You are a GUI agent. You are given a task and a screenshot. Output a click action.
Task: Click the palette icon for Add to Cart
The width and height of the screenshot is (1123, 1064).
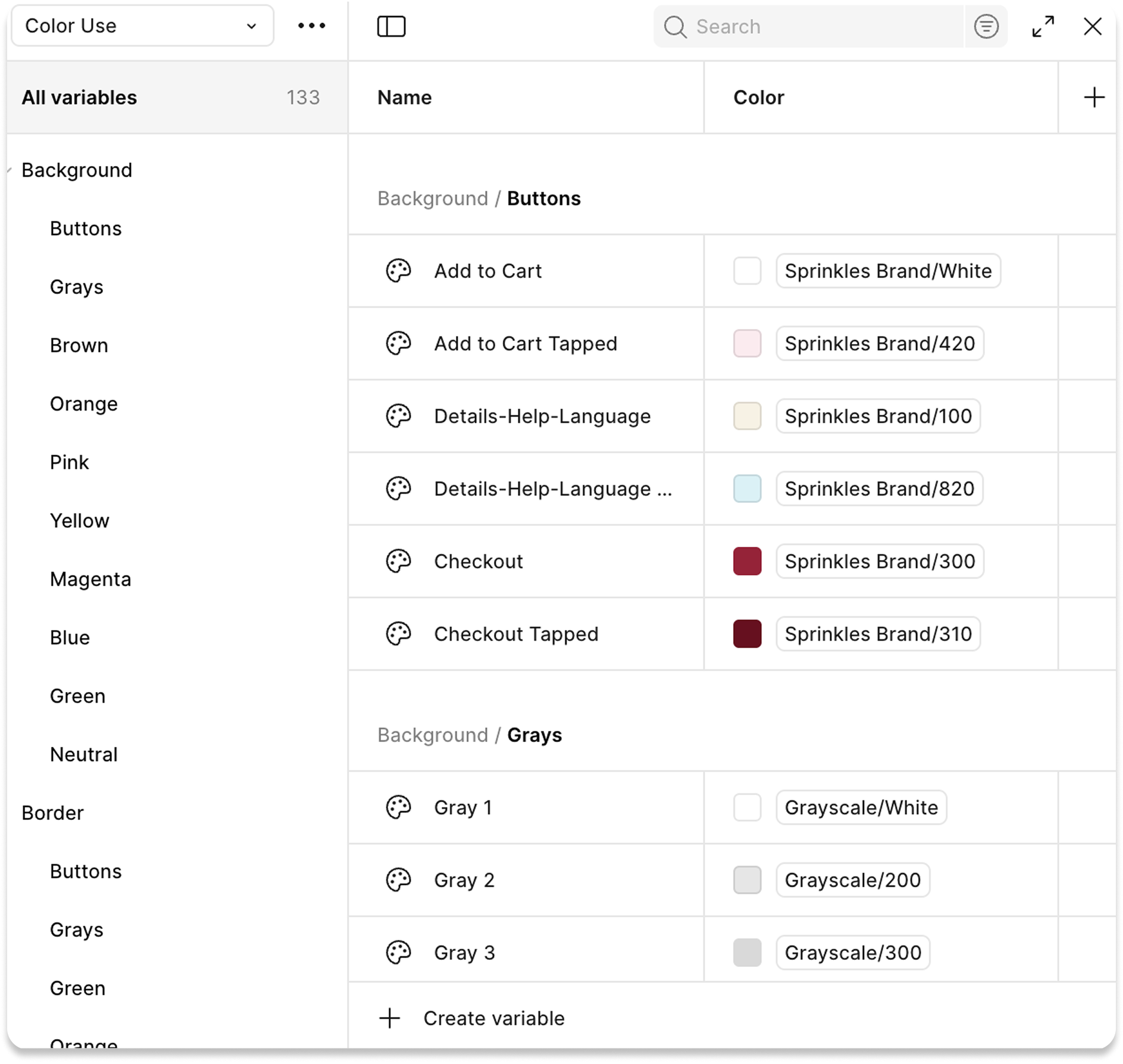click(x=398, y=271)
